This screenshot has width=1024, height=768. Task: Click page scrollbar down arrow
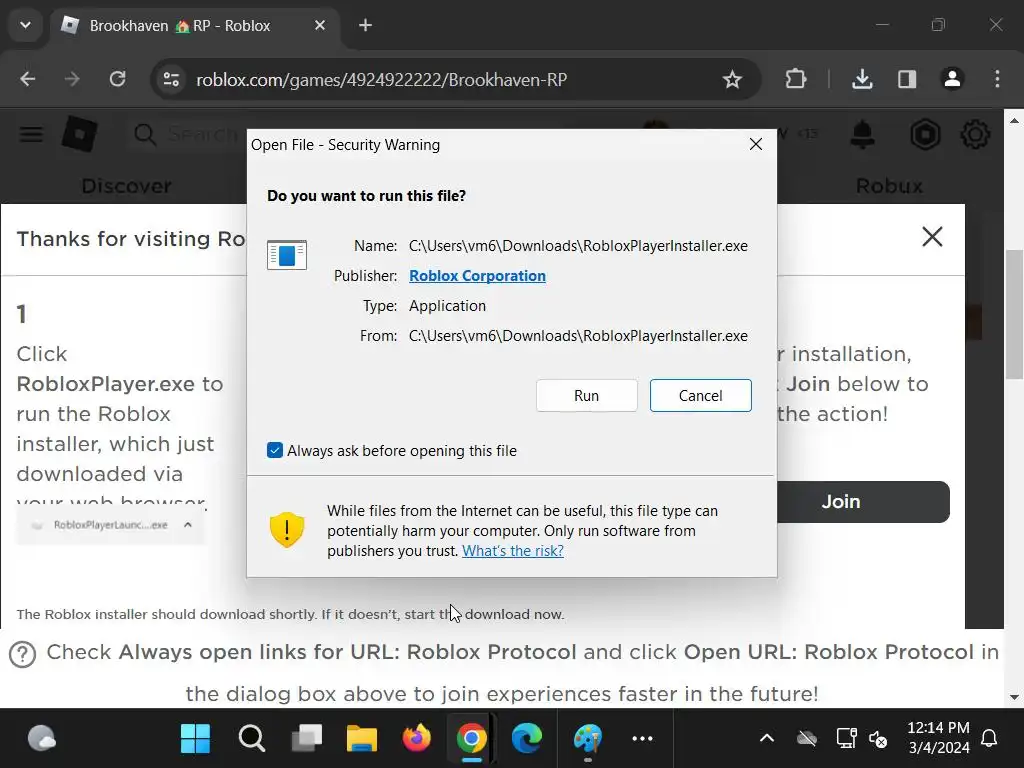tap(1014, 697)
